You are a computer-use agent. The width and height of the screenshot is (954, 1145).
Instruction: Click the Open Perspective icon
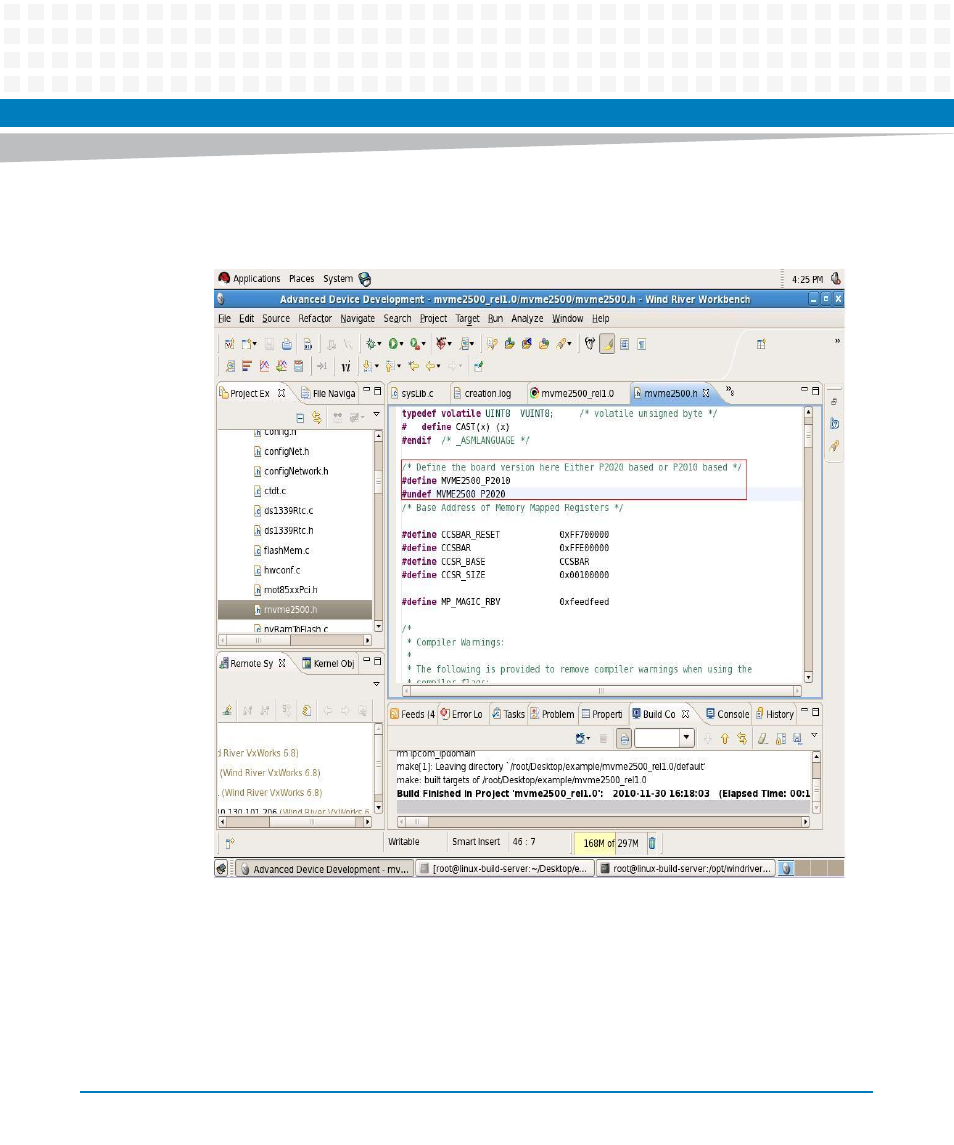tap(761, 344)
